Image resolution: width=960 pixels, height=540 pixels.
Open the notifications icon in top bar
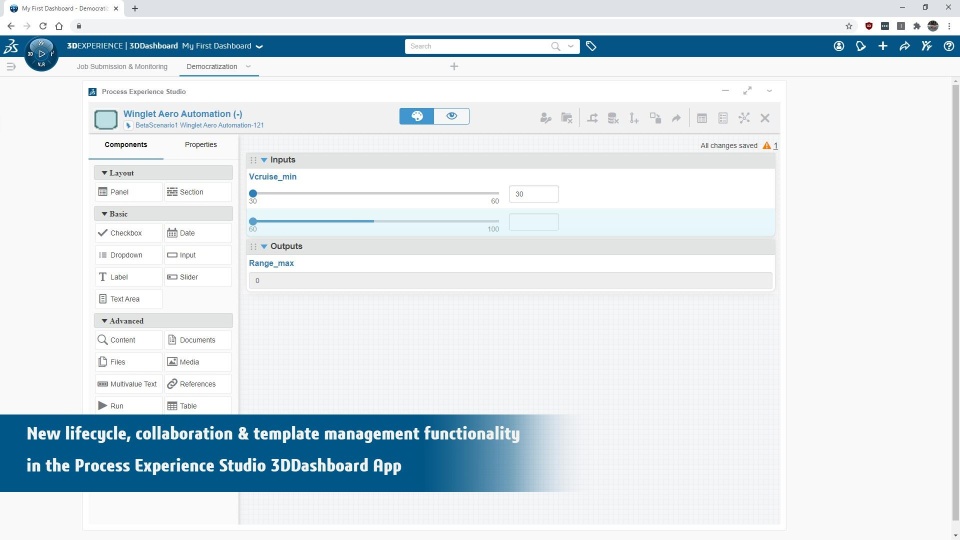861,46
